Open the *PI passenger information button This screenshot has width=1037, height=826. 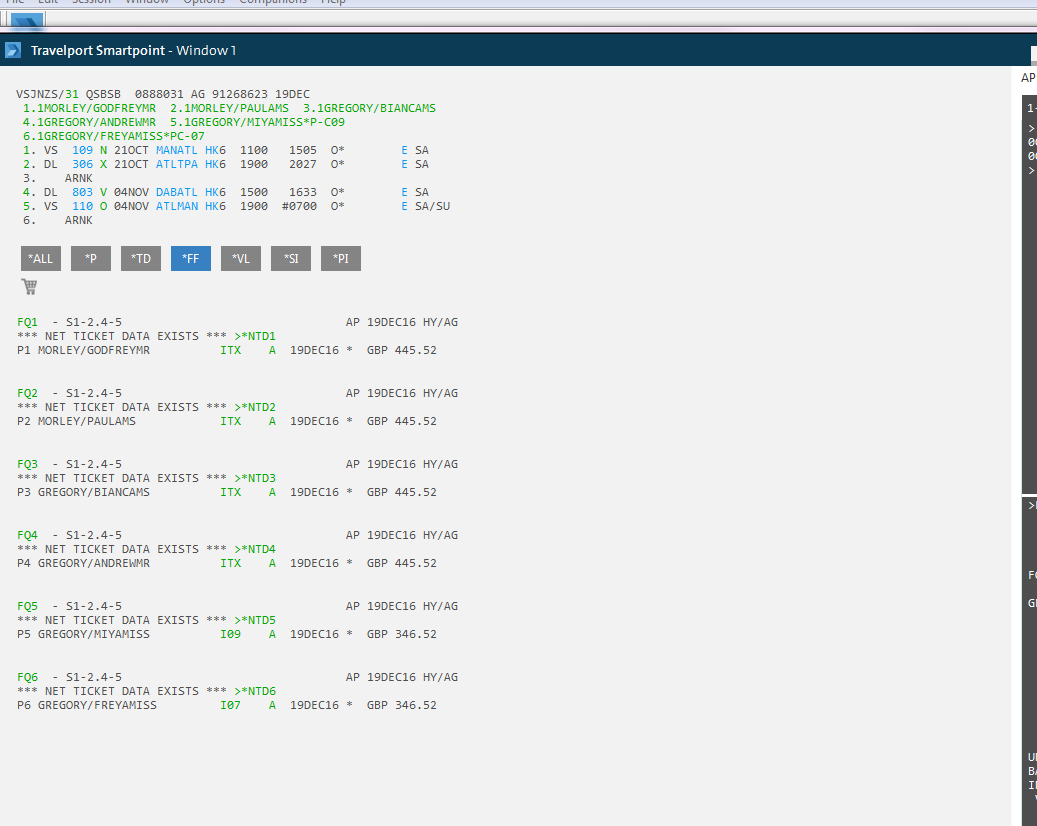point(341,259)
